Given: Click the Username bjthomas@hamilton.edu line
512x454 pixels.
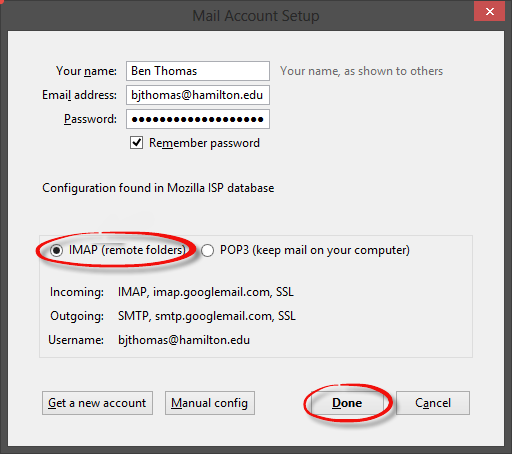Looking at the screenshot, I should tap(149, 340).
